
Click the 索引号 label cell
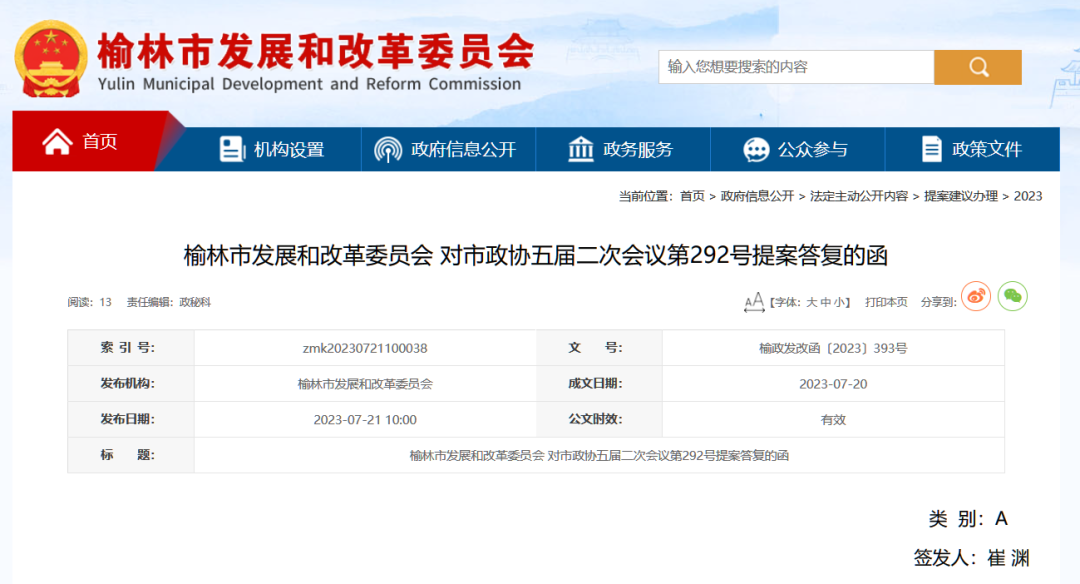(130, 348)
